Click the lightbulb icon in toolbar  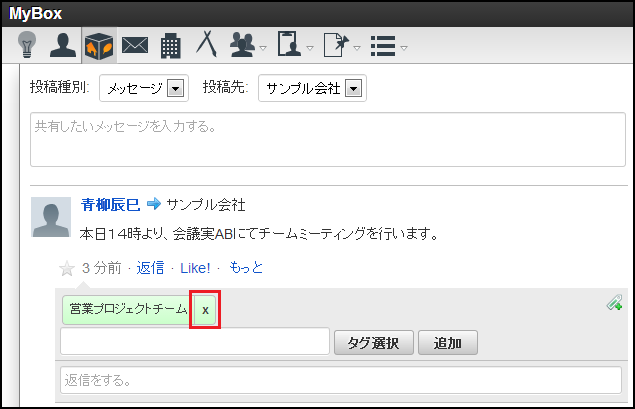click(27, 45)
